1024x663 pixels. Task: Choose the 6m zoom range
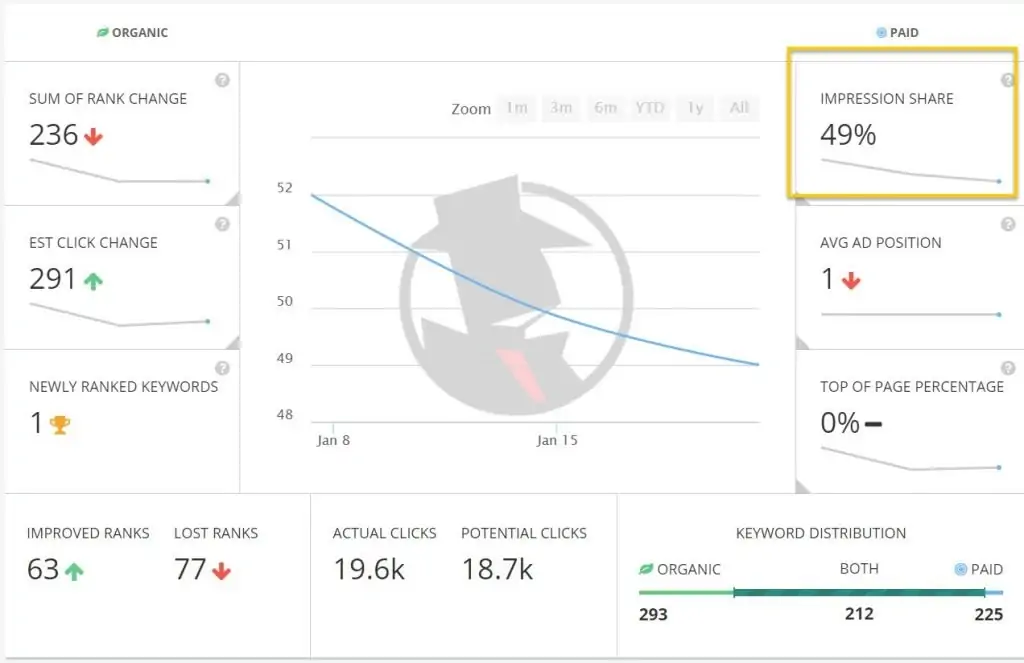click(x=605, y=108)
